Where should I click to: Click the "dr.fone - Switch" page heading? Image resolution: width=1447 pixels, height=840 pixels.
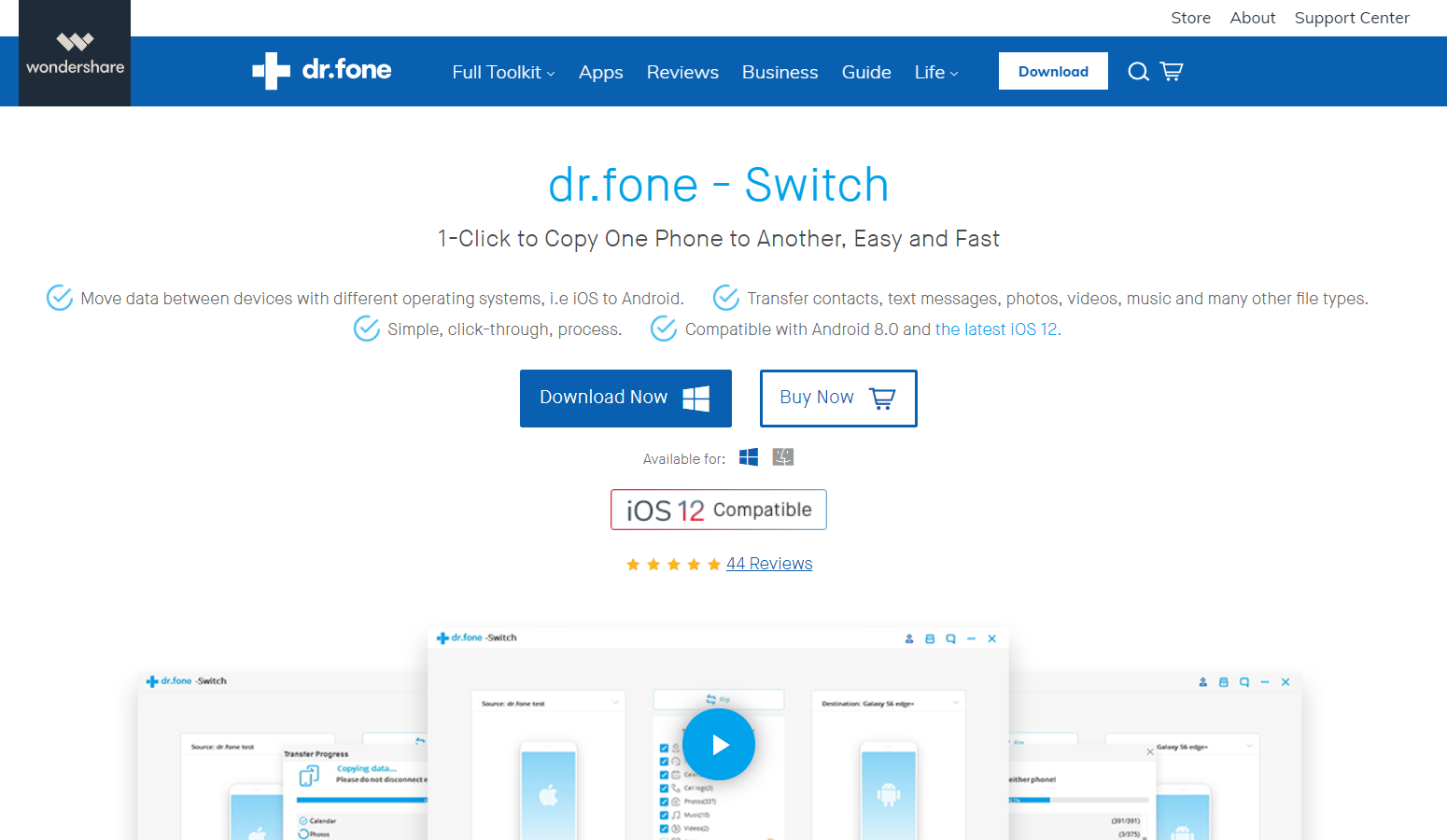719,185
